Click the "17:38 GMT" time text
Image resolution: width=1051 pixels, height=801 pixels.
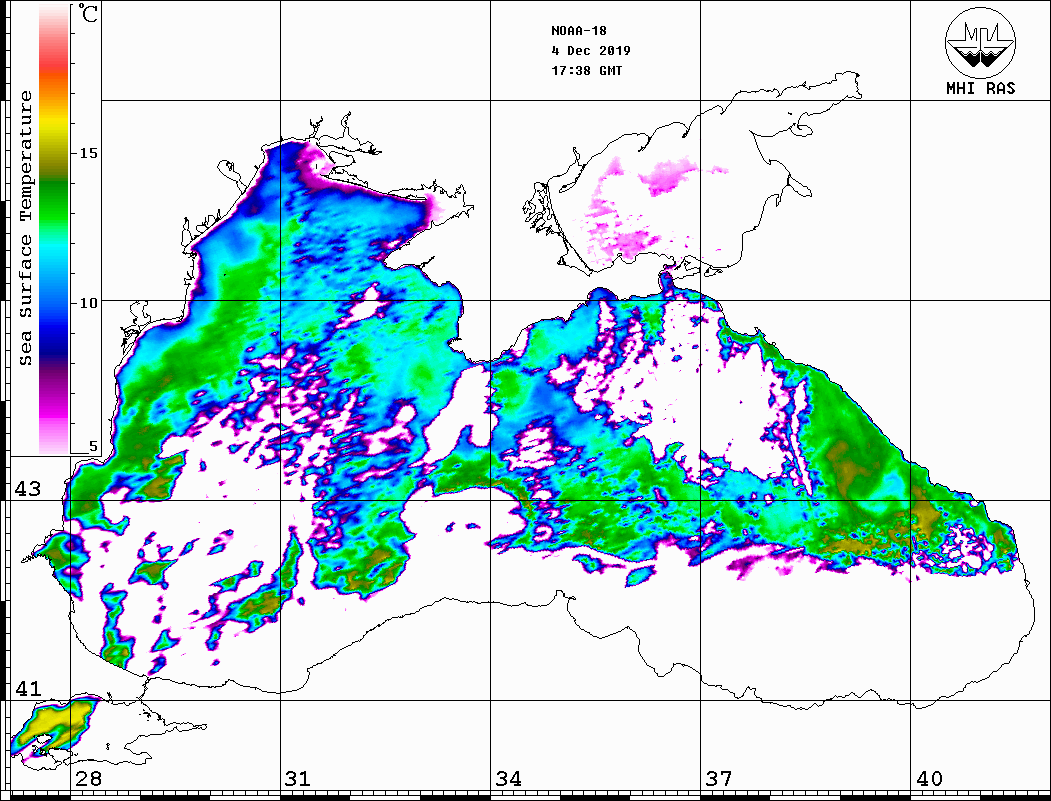(587, 70)
